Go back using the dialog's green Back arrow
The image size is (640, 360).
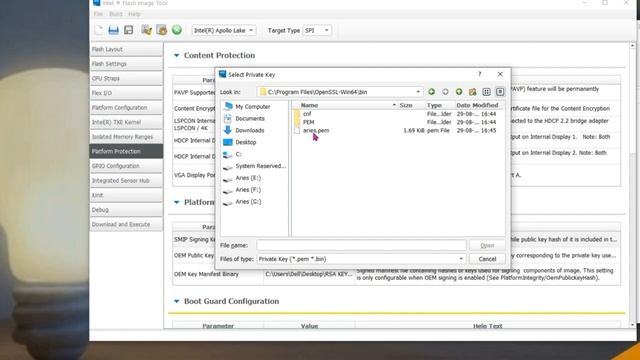point(431,92)
